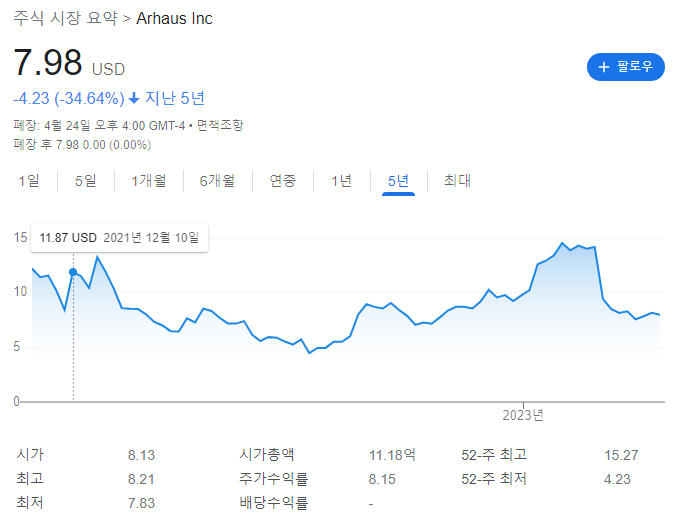Click the USD currency label

(108, 69)
